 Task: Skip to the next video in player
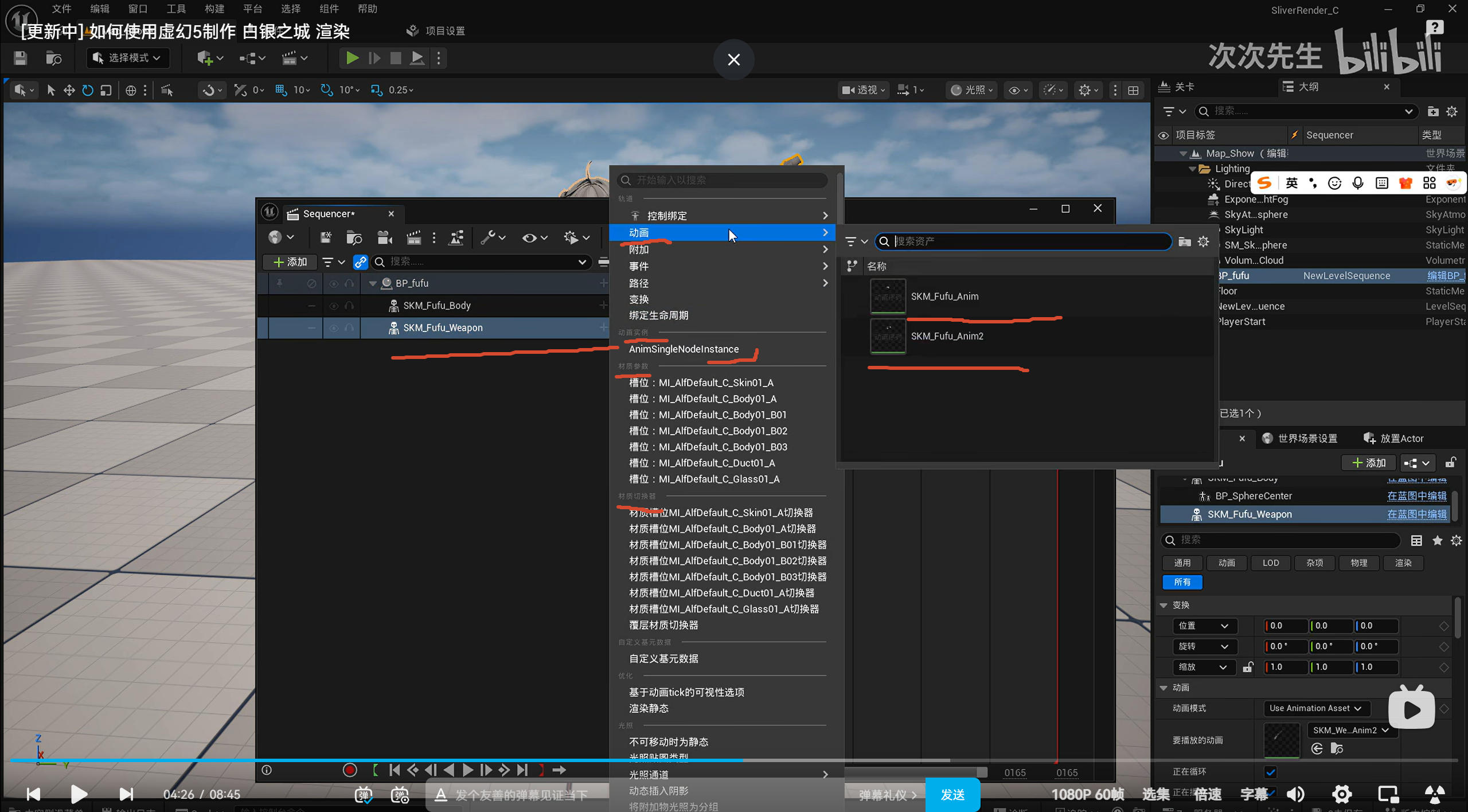tap(126, 794)
